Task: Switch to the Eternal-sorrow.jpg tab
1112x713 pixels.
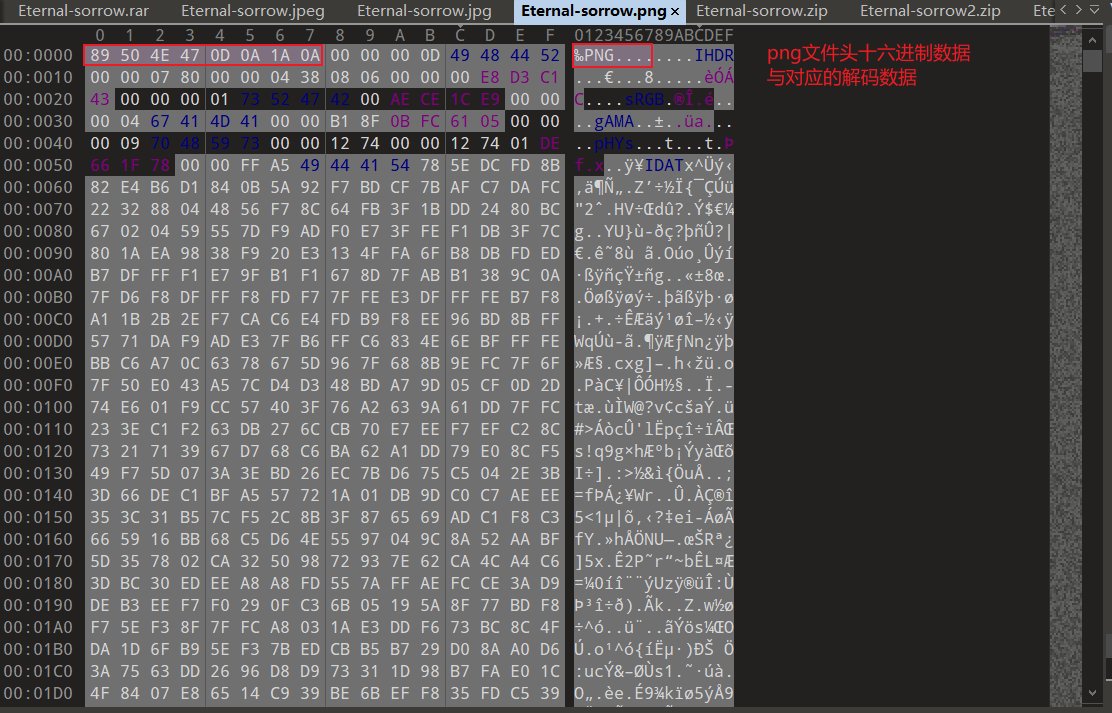Action: coord(424,11)
